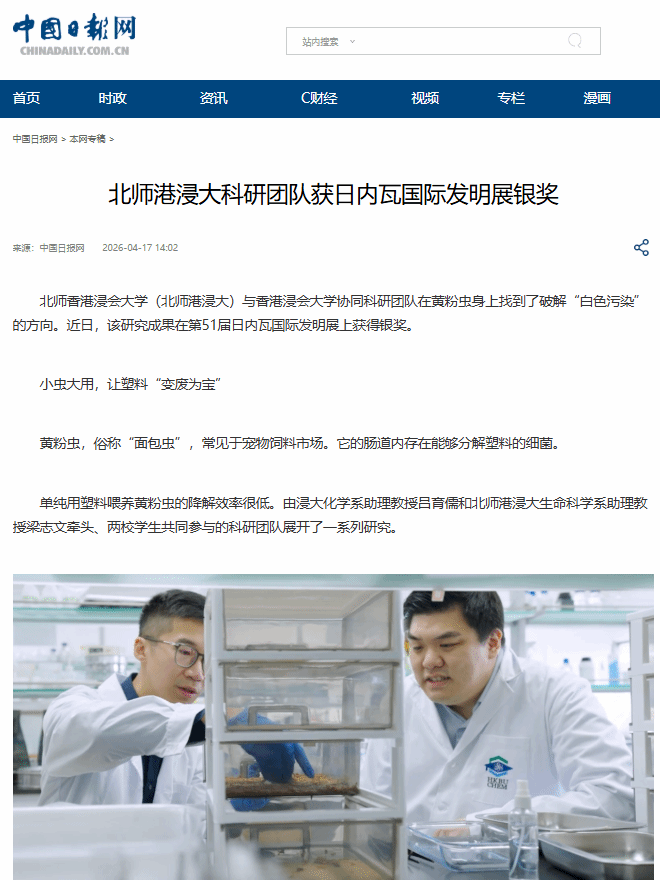
Task: Click inside the site search input field
Action: (x=460, y=41)
